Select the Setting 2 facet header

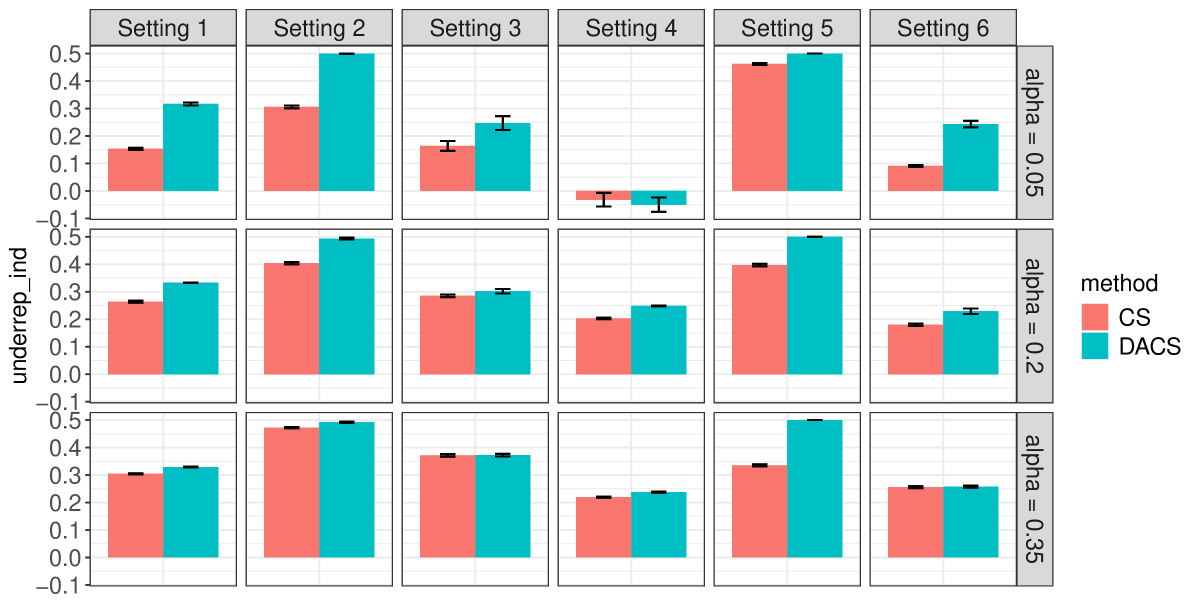[x=319, y=28]
